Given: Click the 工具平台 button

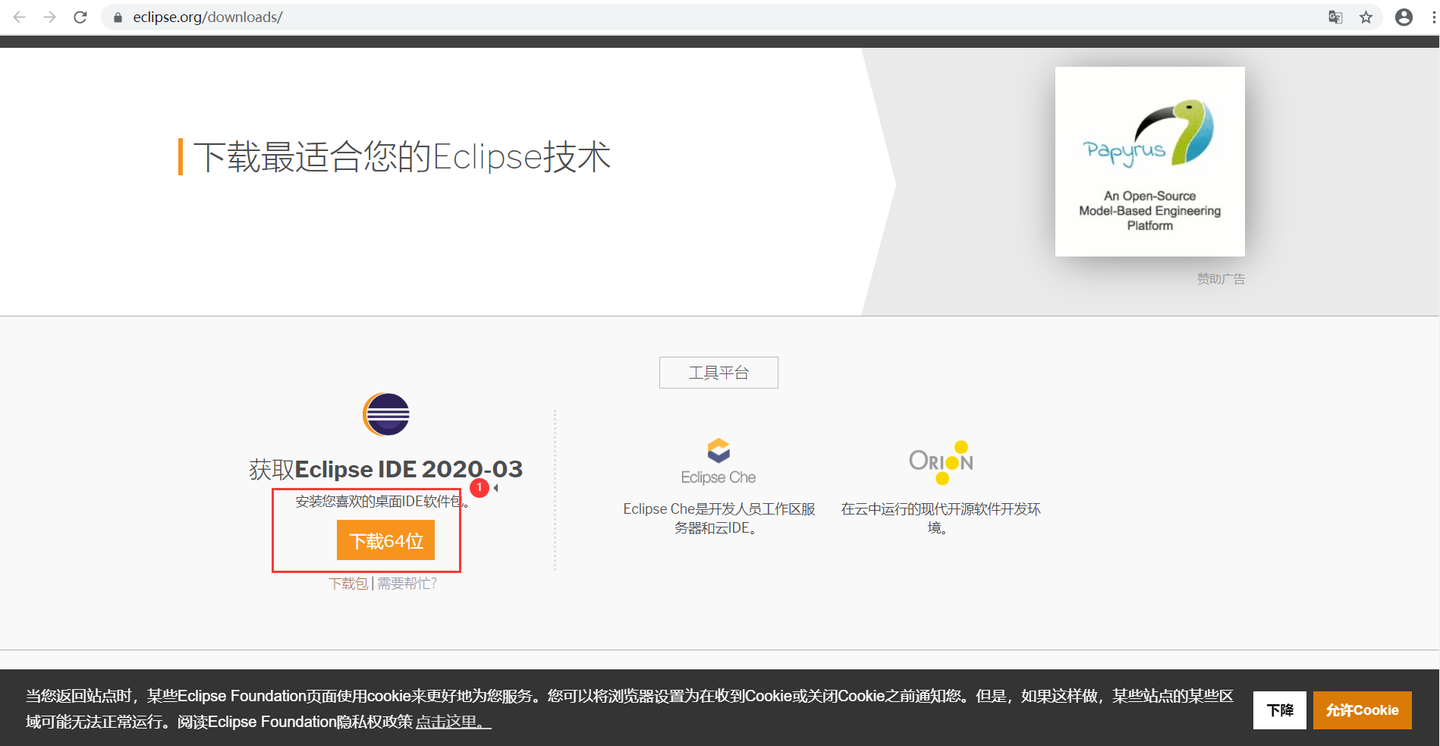Looking at the screenshot, I should pos(718,372).
